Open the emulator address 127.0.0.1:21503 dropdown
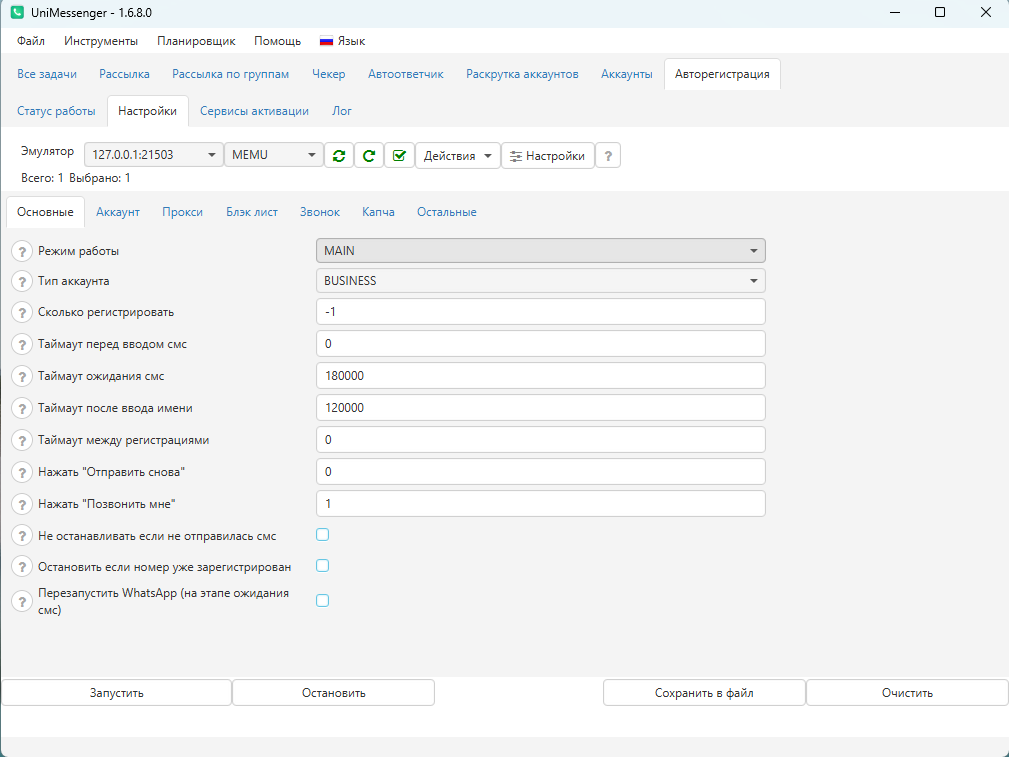1009x757 pixels. [154, 154]
